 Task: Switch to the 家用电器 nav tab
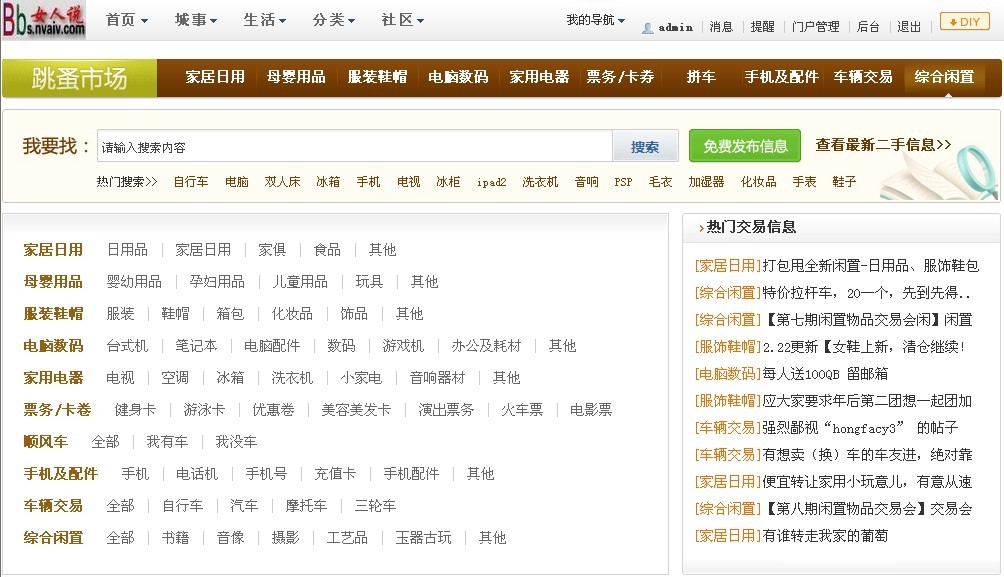point(539,77)
